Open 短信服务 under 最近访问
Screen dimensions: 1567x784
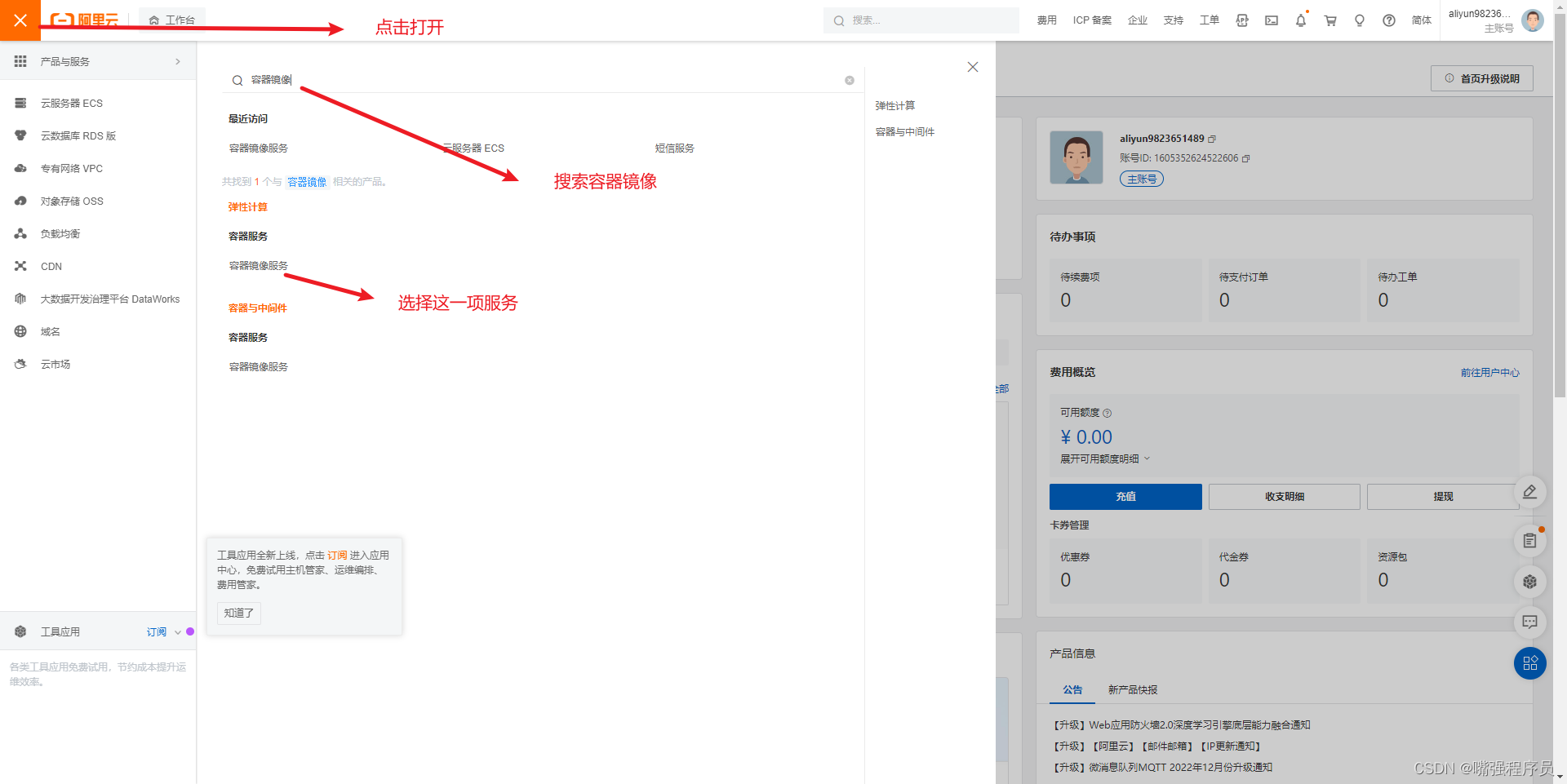point(675,148)
